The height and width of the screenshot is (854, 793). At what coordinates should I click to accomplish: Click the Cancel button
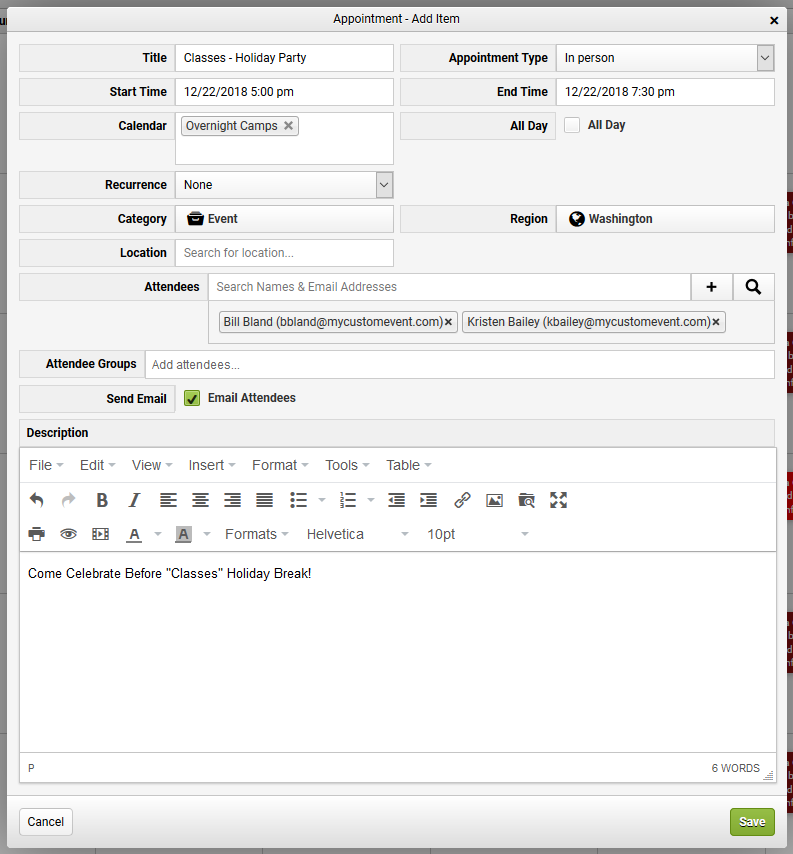click(46, 822)
